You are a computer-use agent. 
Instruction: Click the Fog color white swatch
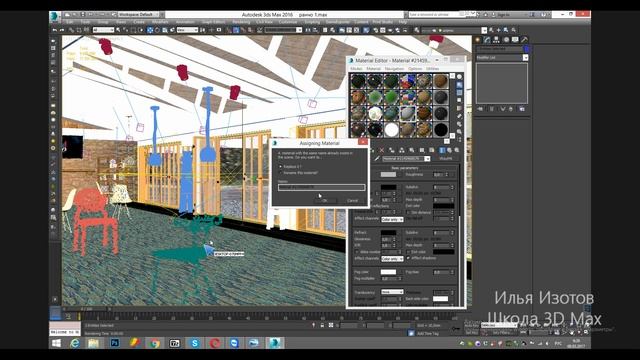388,272
